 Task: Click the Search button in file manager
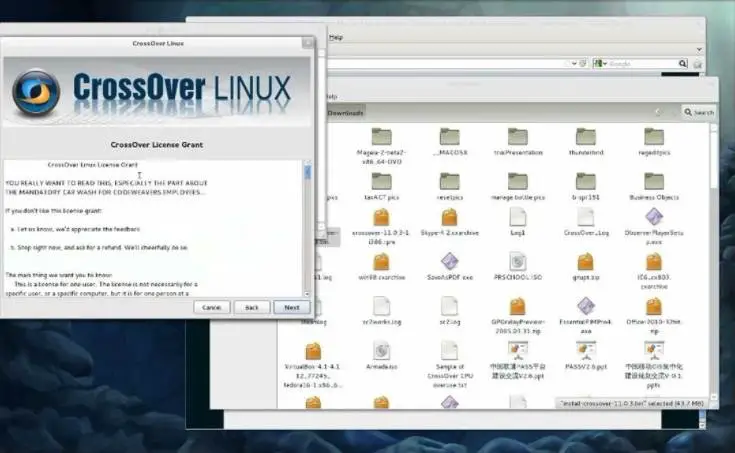699,113
